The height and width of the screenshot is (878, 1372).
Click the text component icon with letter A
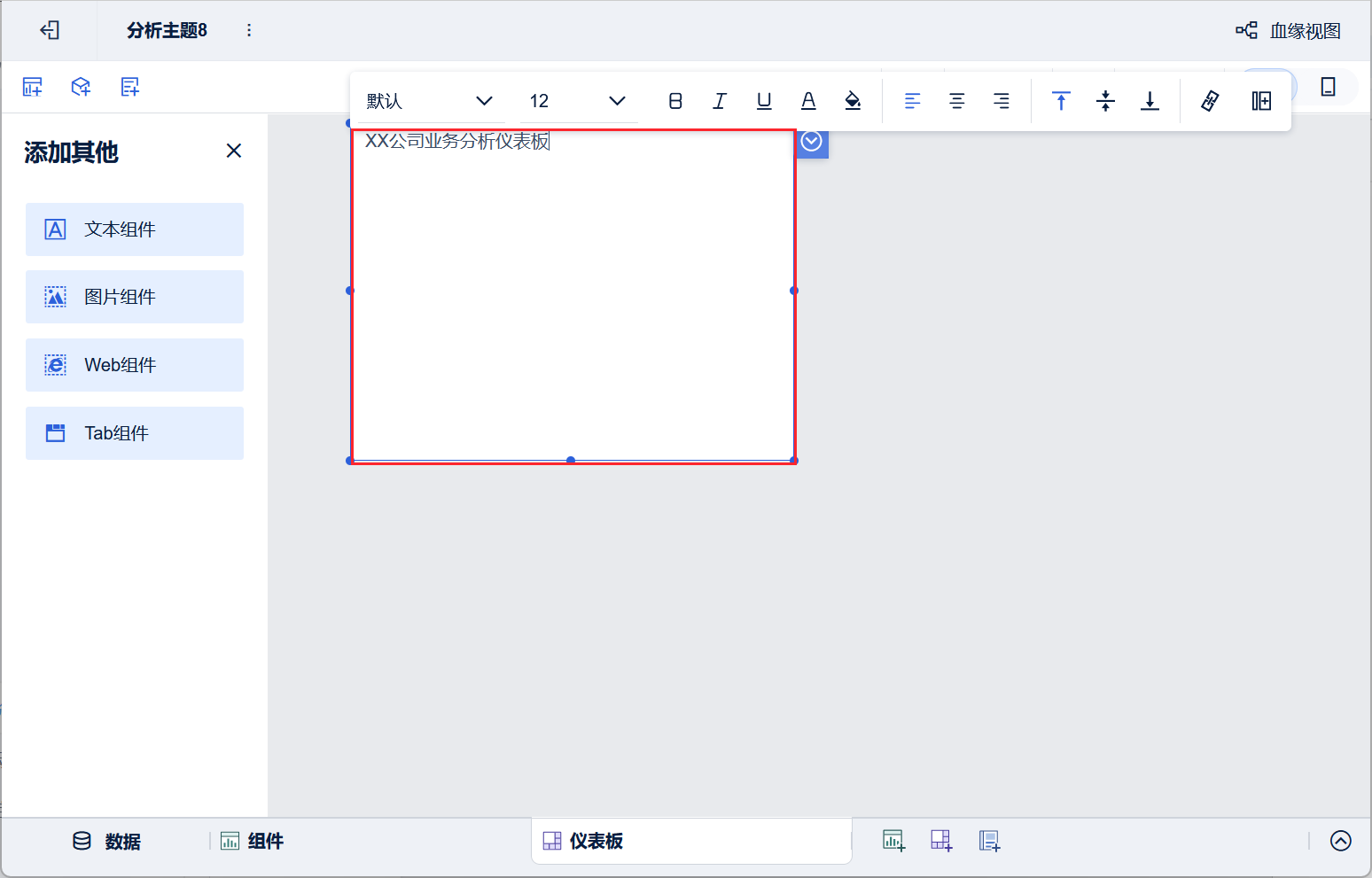click(55, 229)
